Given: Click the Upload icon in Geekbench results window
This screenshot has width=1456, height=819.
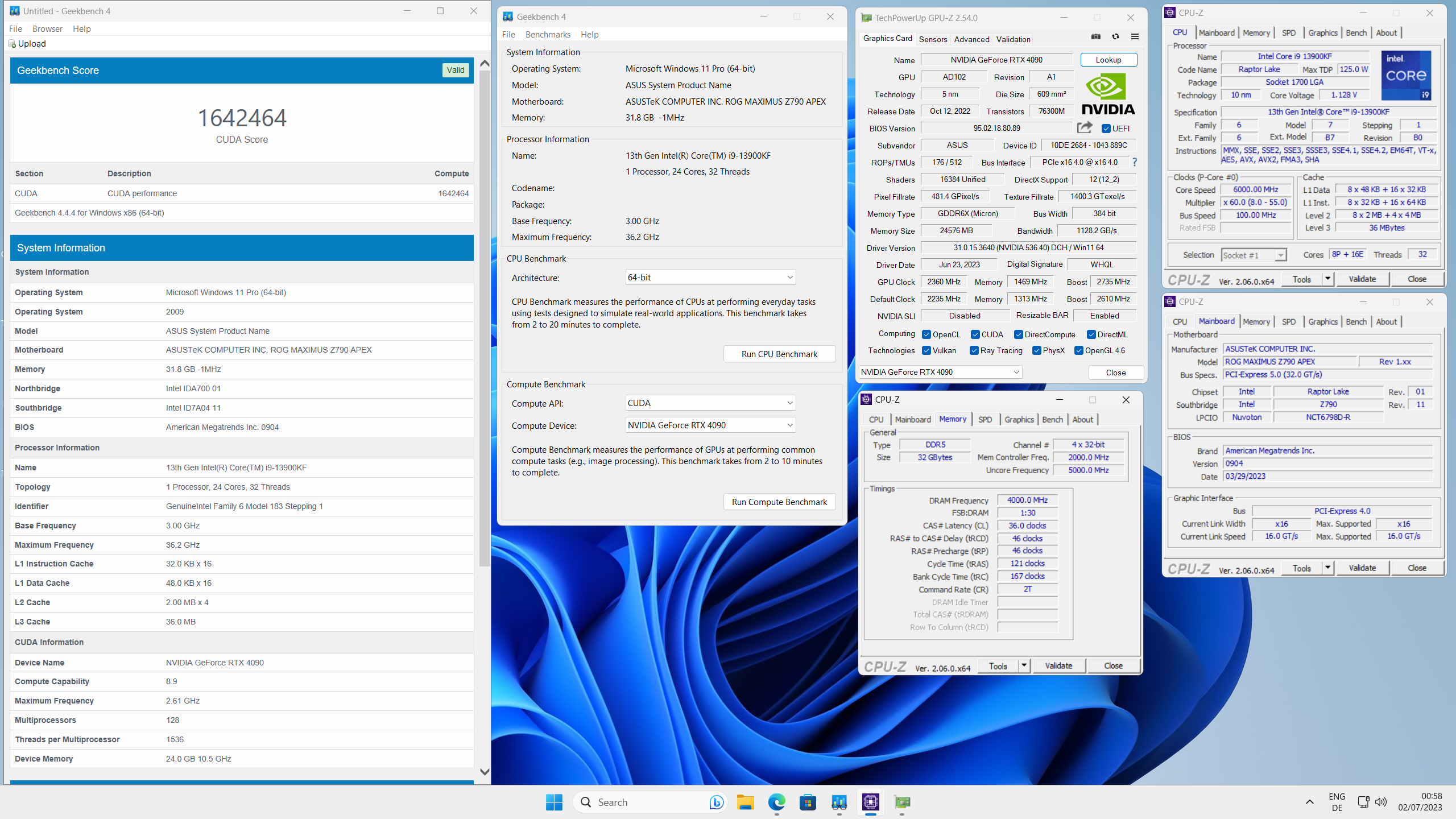Looking at the screenshot, I should (x=12, y=44).
